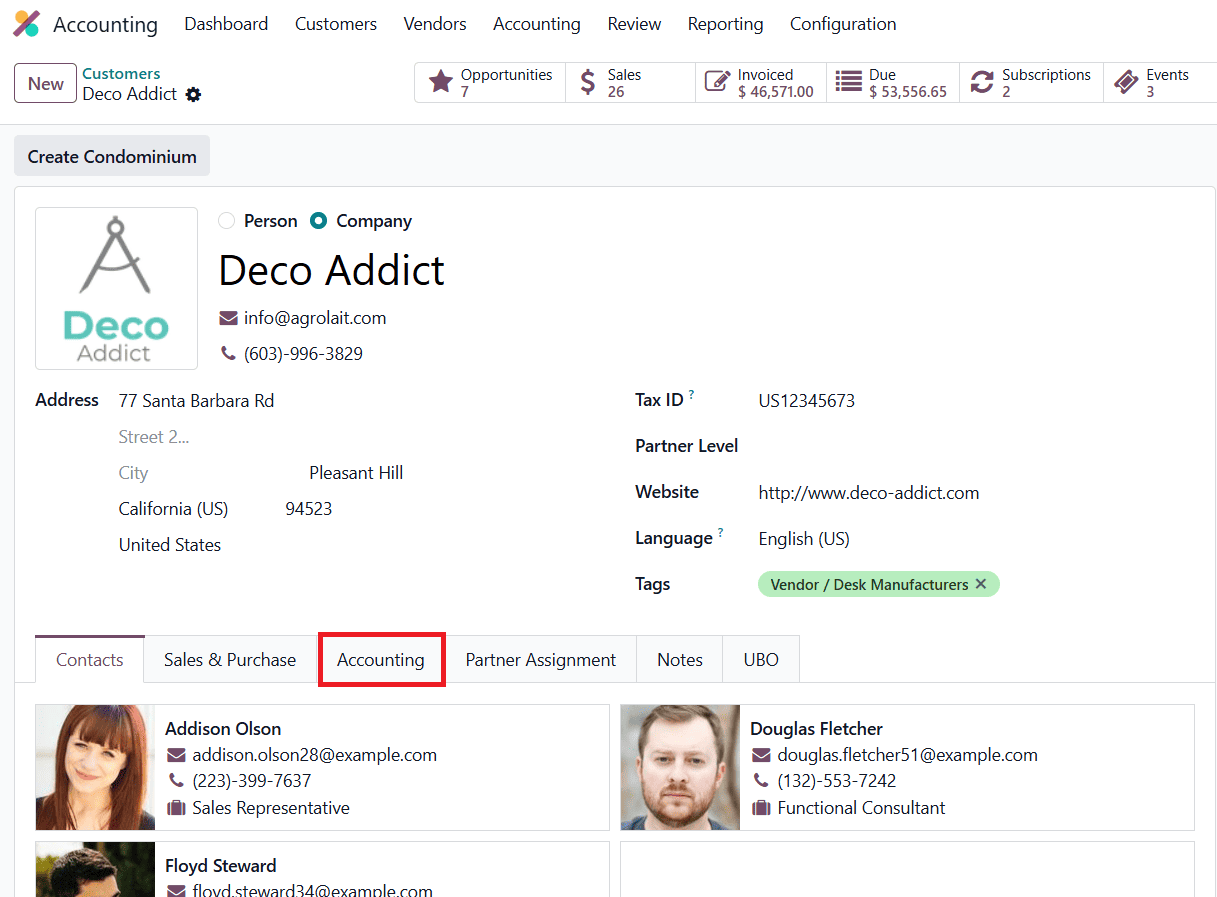The width and height of the screenshot is (1217, 897).
Task: Select the Person radio button
Action: tap(226, 220)
